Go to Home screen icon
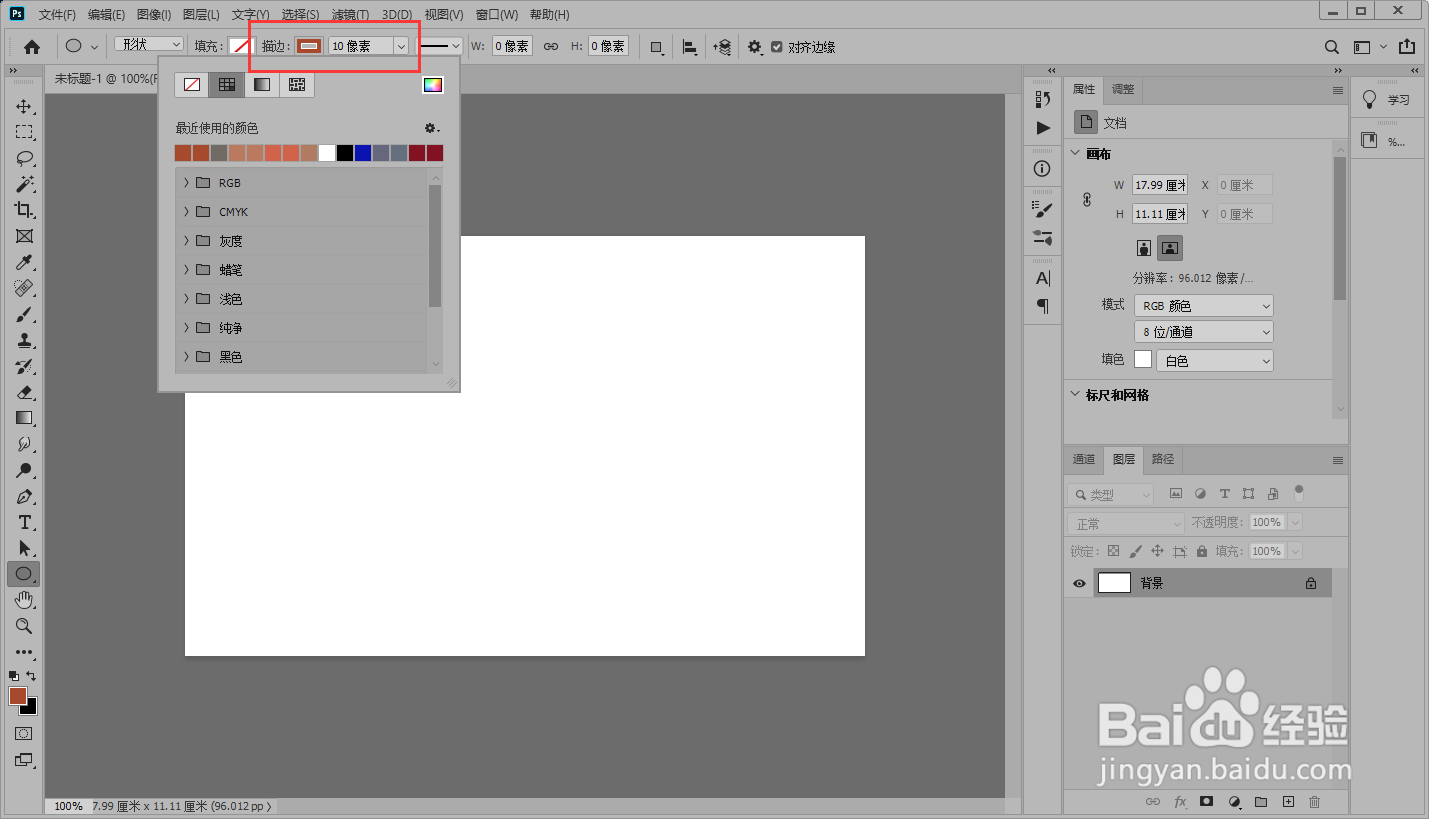 (32, 46)
